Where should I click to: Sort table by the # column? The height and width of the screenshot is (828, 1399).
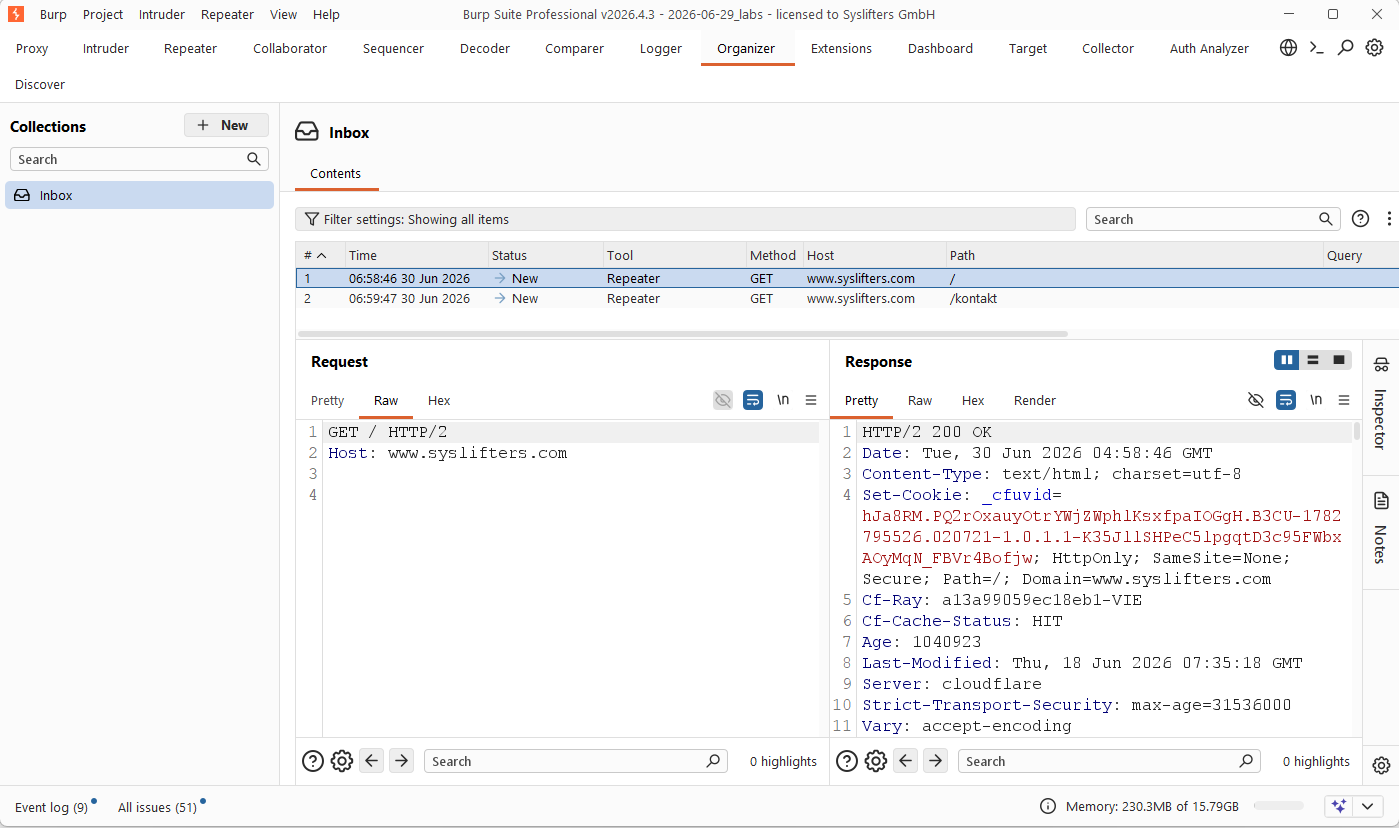click(x=320, y=255)
